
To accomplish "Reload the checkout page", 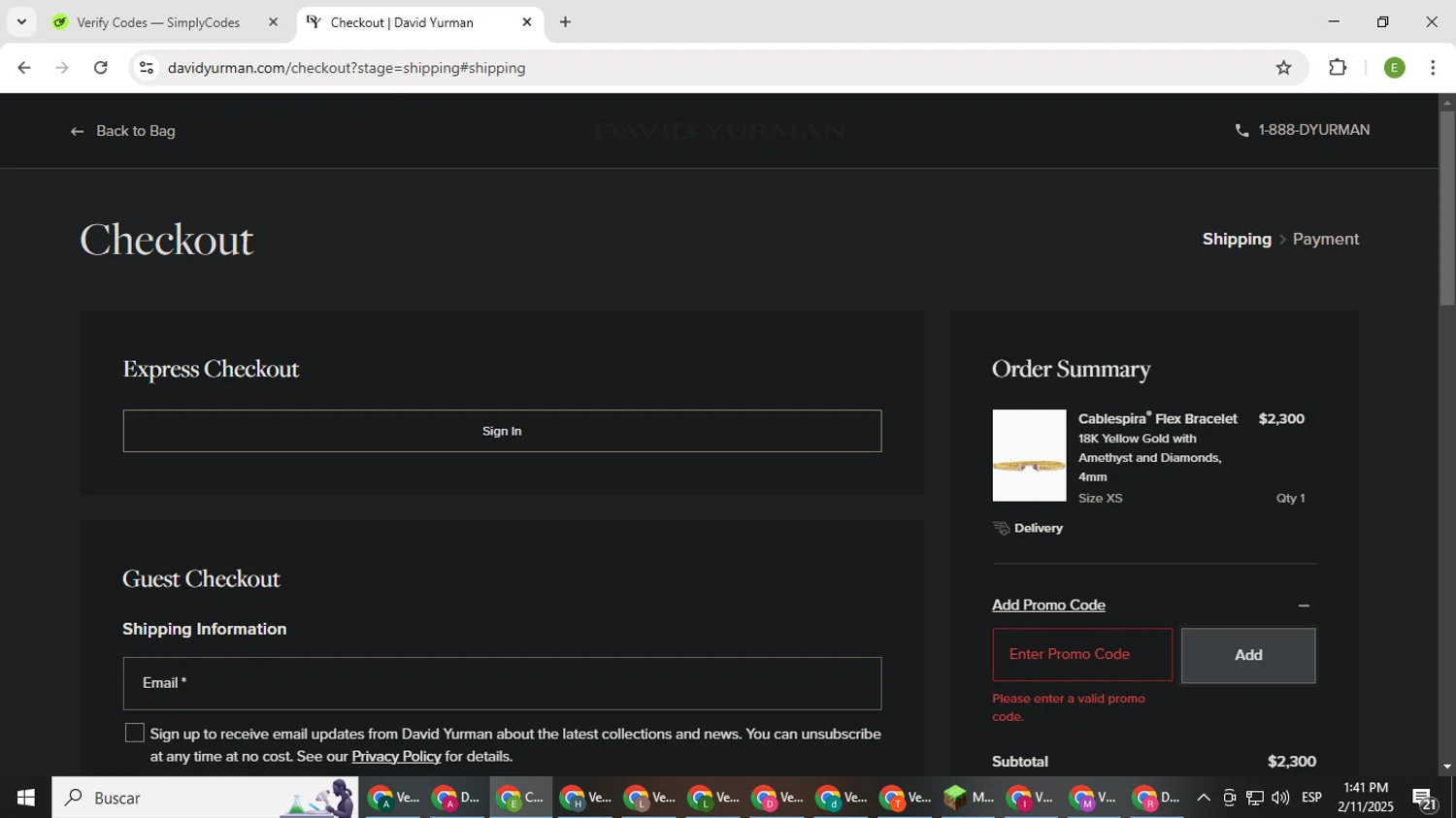I will click(x=101, y=68).
